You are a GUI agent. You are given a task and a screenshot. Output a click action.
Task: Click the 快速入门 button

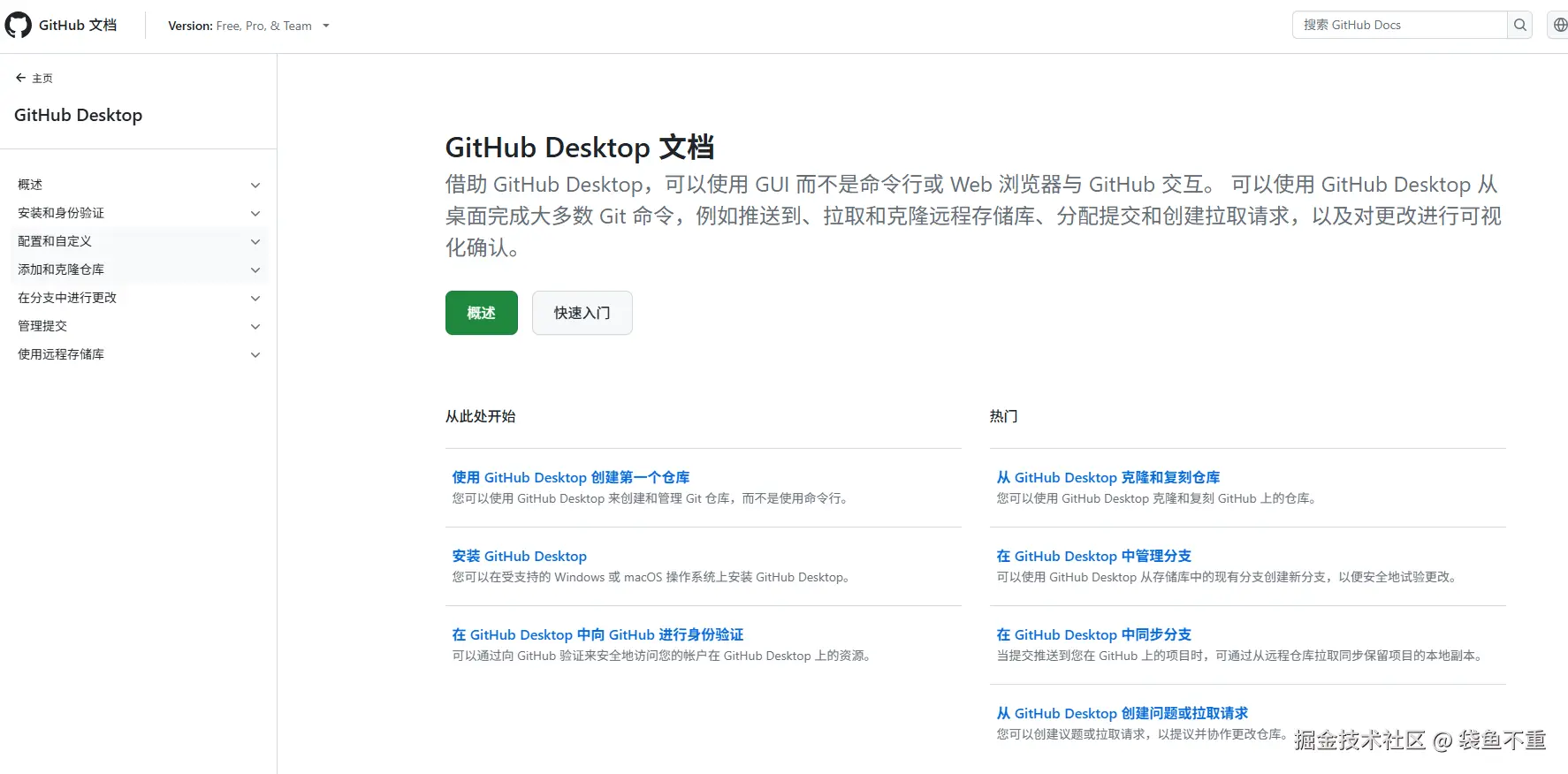click(x=582, y=313)
